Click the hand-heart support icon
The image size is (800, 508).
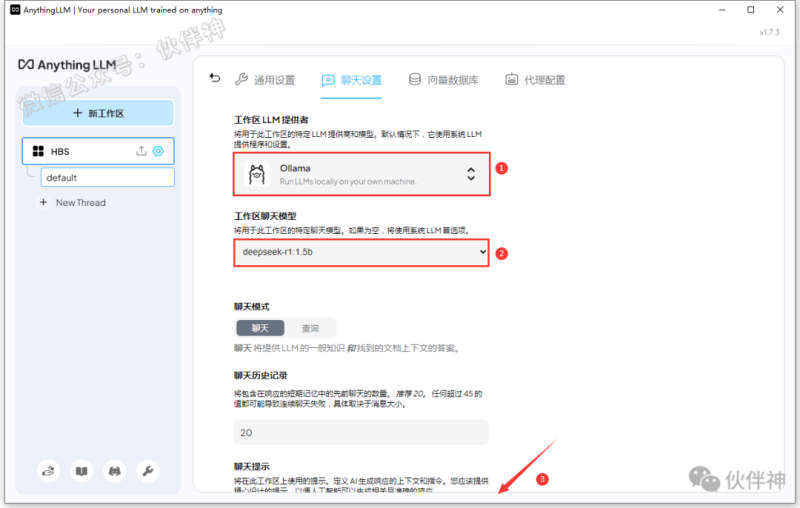click(x=48, y=470)
